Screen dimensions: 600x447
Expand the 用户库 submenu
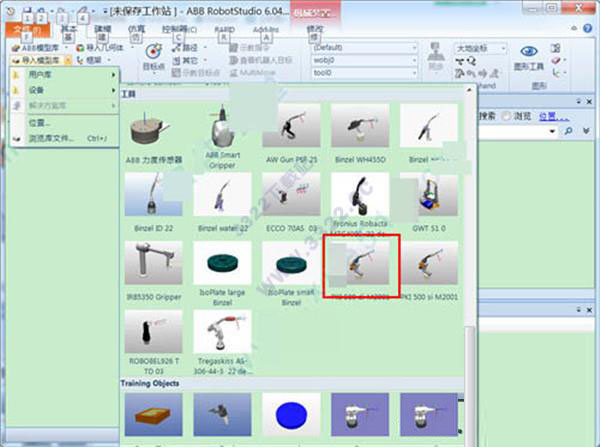tap(64, 76)
